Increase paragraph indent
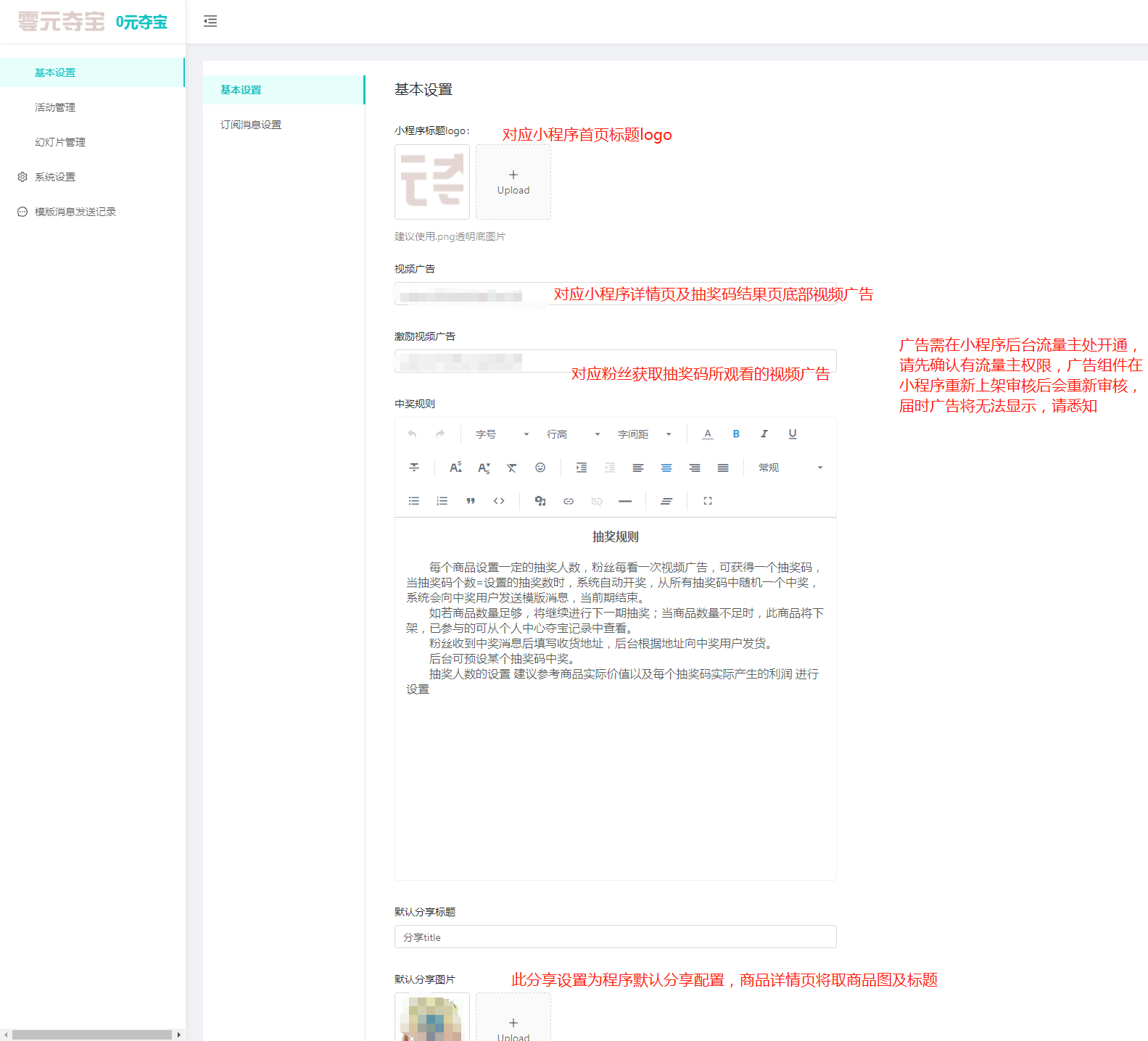Image resolution: width=1148 pixels, height=1041 pixels. point(582,468)
